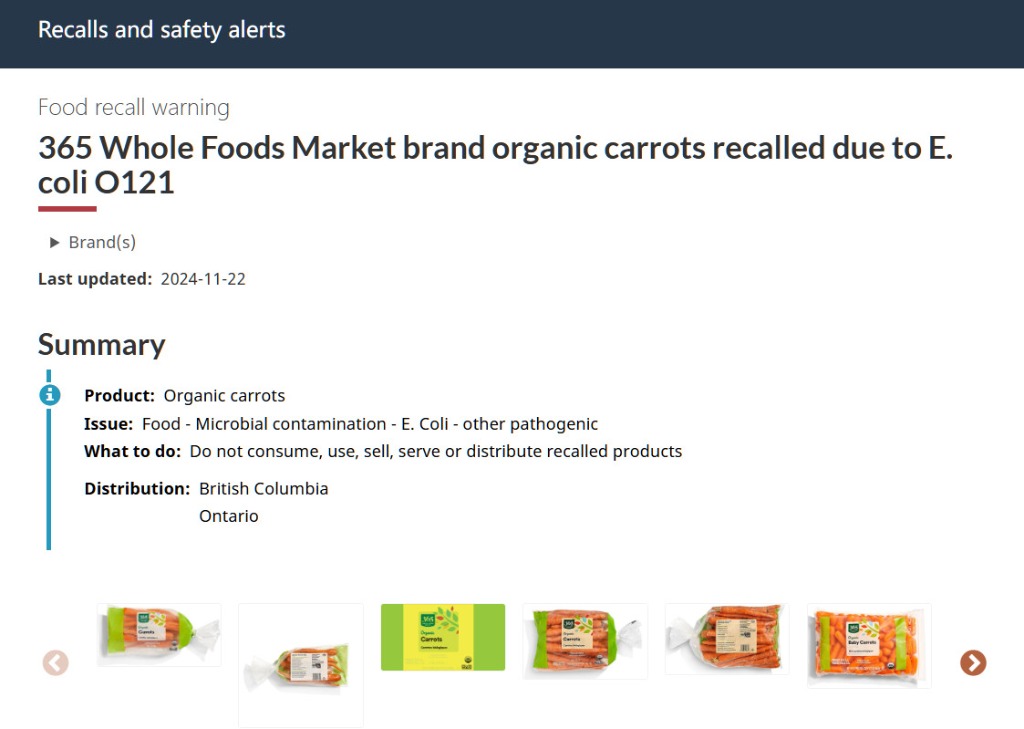1024x729 pixels.
Task: Expand the Brand(s) disclosure triangle
Action: tap(55, 243)
